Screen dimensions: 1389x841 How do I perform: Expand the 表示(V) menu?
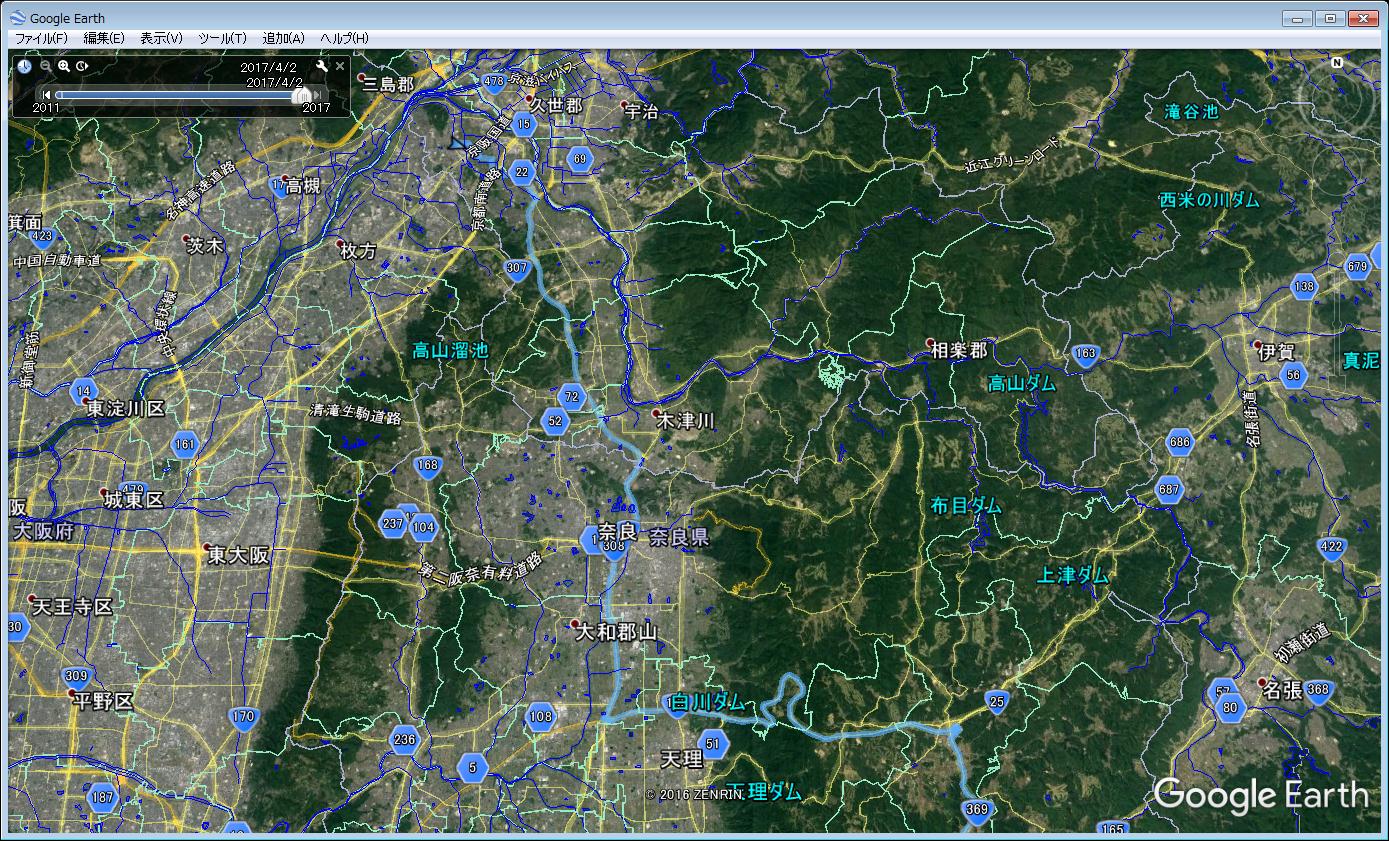click(x=161, y=38)
